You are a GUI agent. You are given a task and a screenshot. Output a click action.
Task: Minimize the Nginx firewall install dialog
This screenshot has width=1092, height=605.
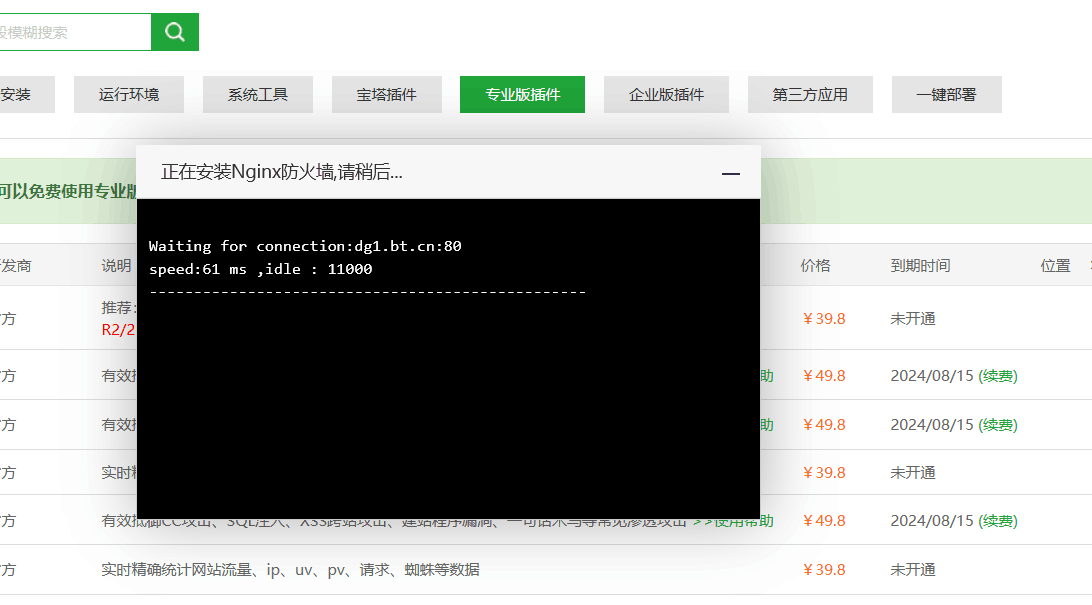pyautogui.click(x=731, y=173)
